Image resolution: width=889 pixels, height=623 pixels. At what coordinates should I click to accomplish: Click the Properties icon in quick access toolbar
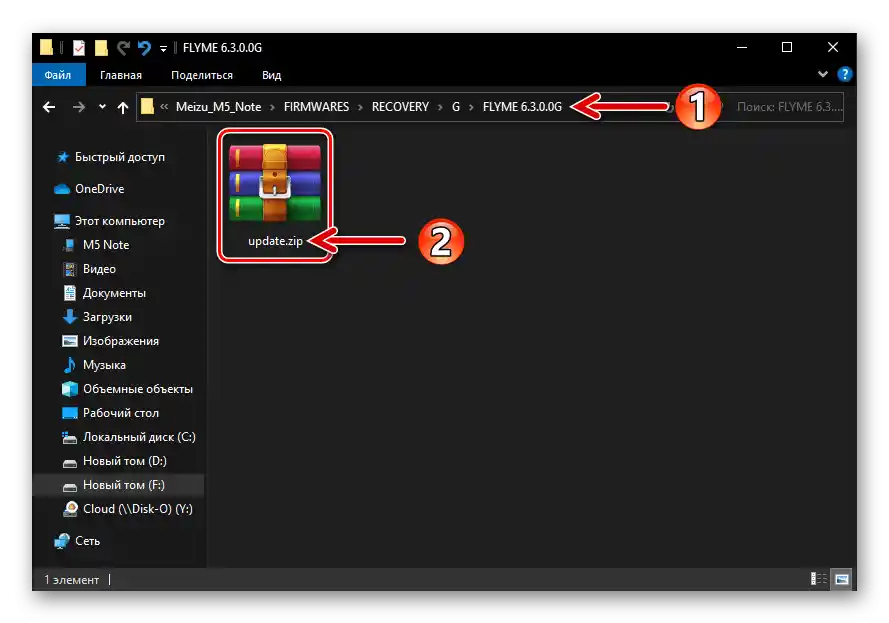(79, 48)
